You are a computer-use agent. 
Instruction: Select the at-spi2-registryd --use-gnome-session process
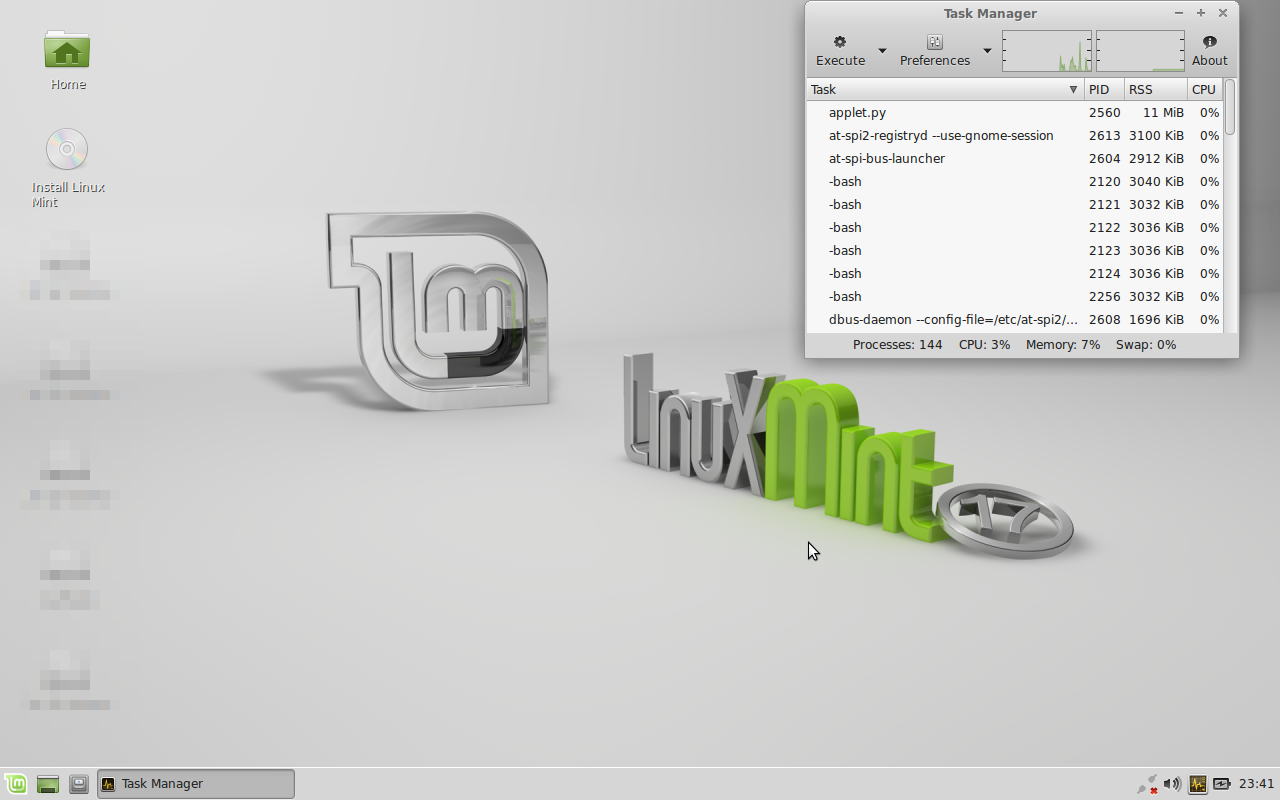pyautogui.click(x=1015, y=136)
